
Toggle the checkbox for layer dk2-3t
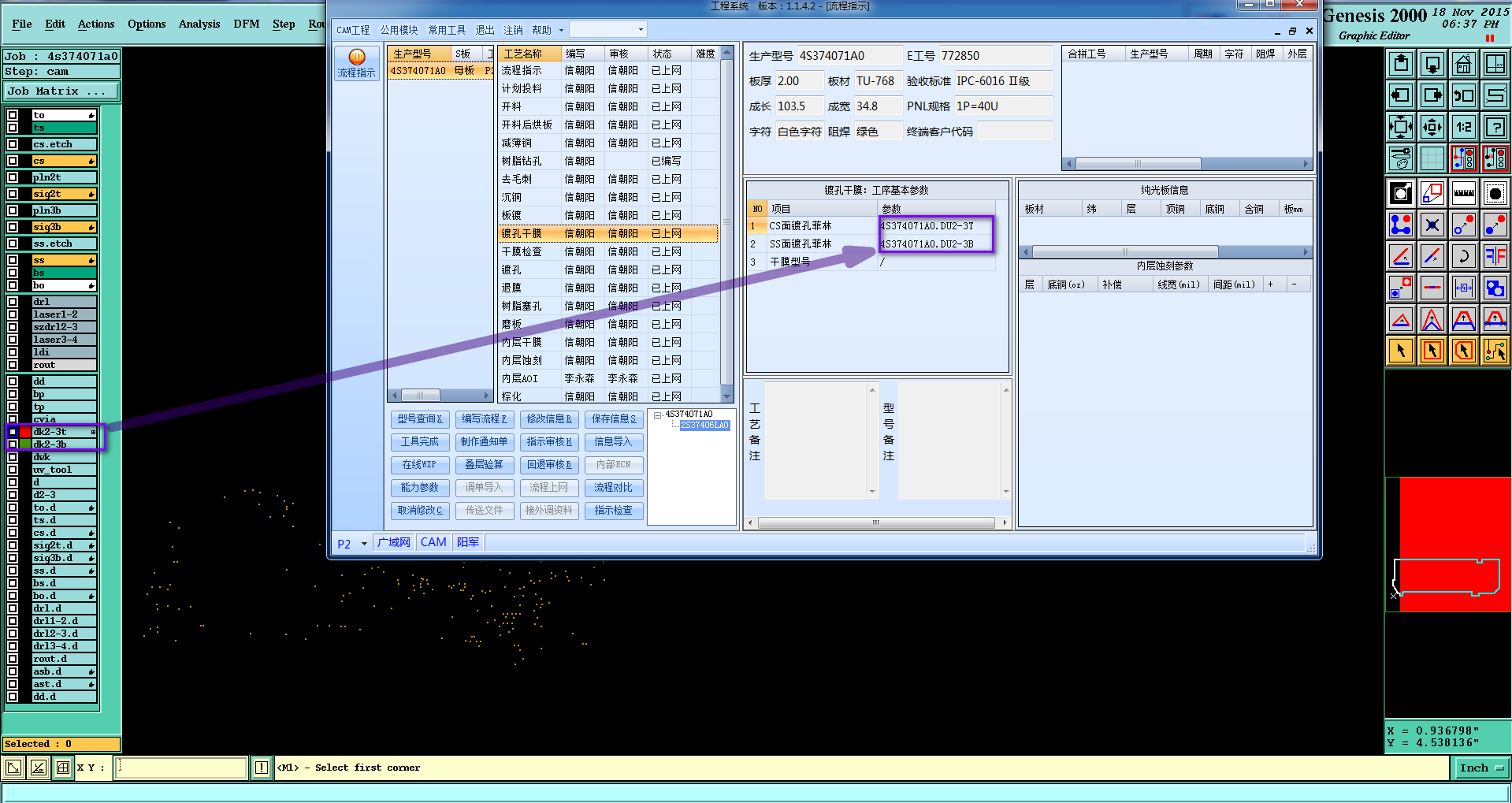click(x=13, y=432)
